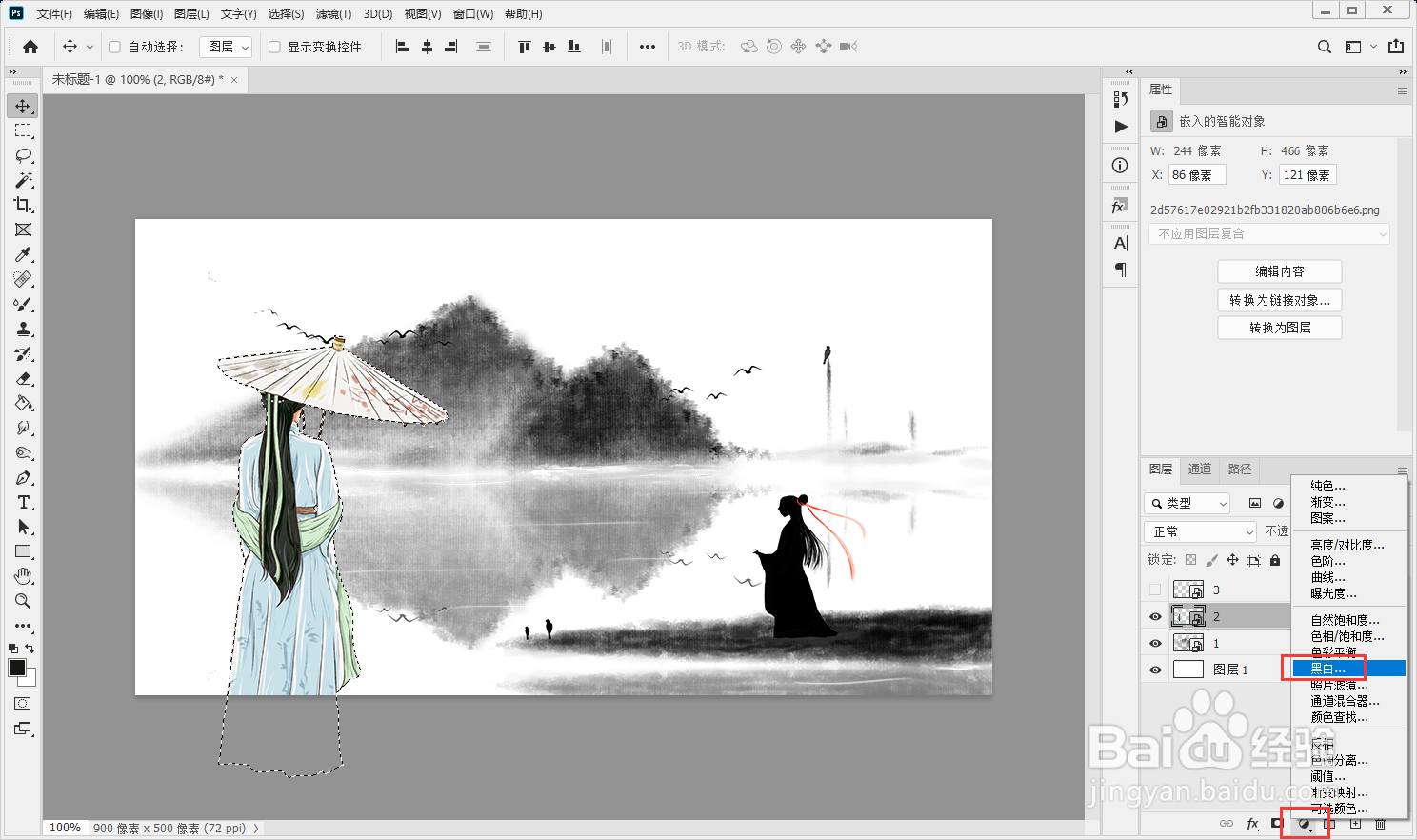Select the Rectangular Marquee tool
Screen dimensions: 1417x840
click(23, 130)
